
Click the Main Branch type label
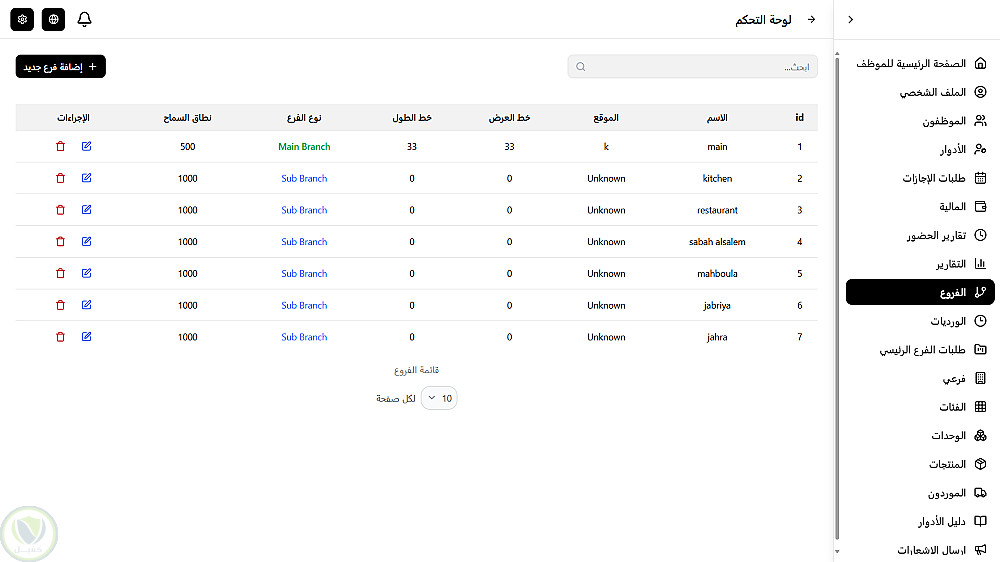[x=304, y=147]
